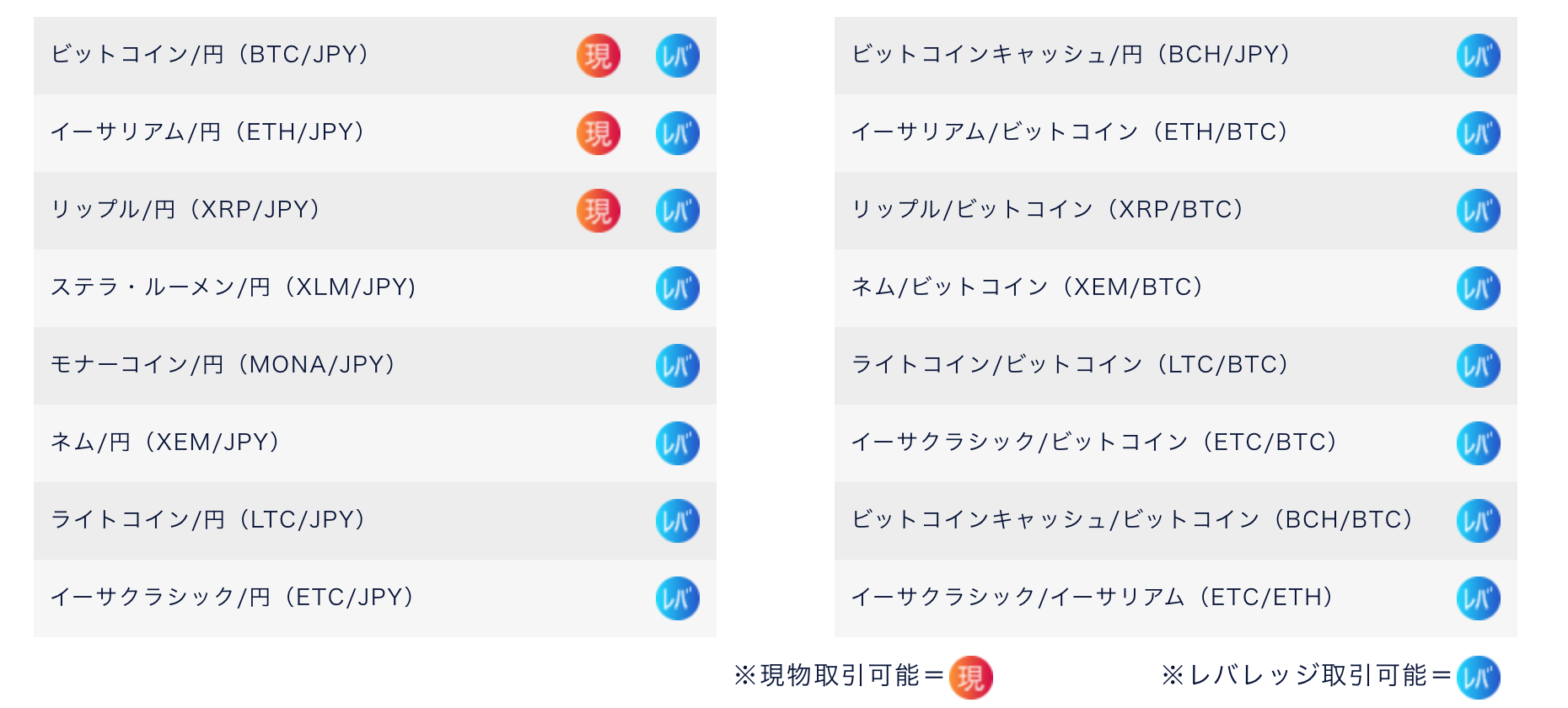Image resolution: width=1568 pixels, height=708 pixels.
Task: Select the ネム/円 (XEM/JPY) row label
Action: (x=165, y=442)
